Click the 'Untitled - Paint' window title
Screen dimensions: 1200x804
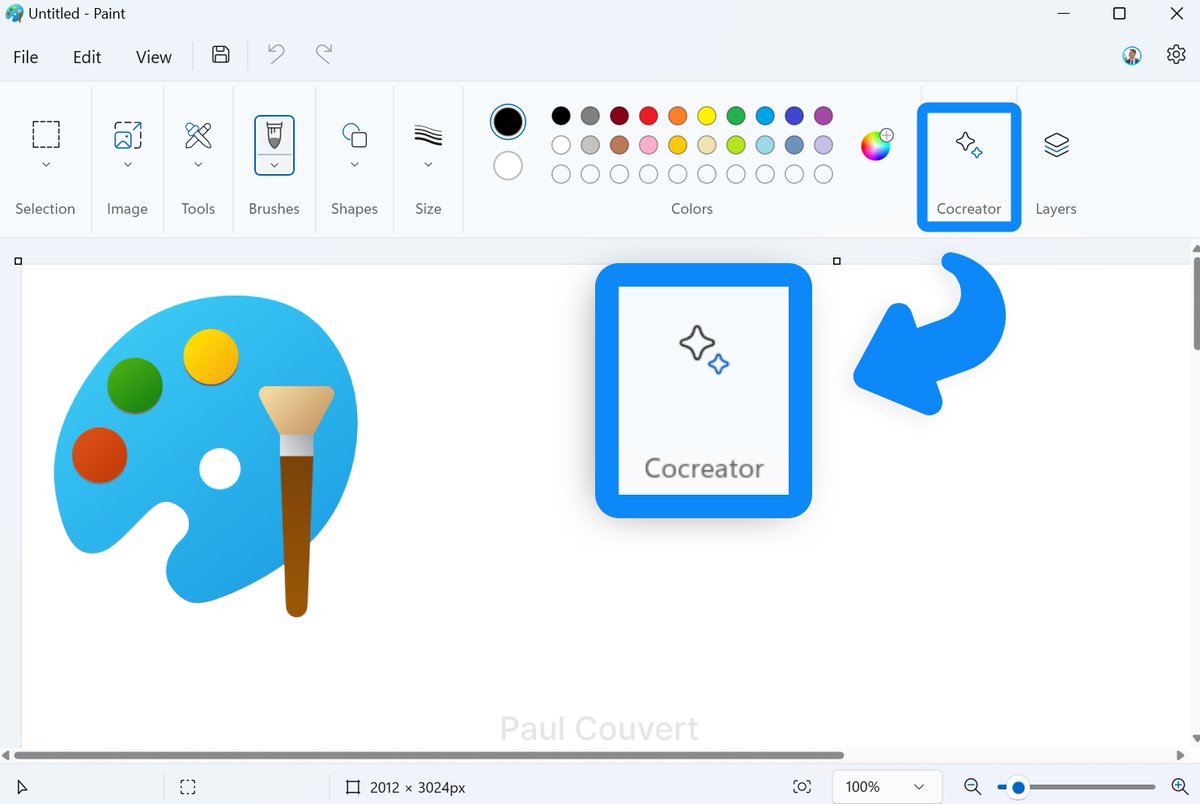click(x=77, y=14)
